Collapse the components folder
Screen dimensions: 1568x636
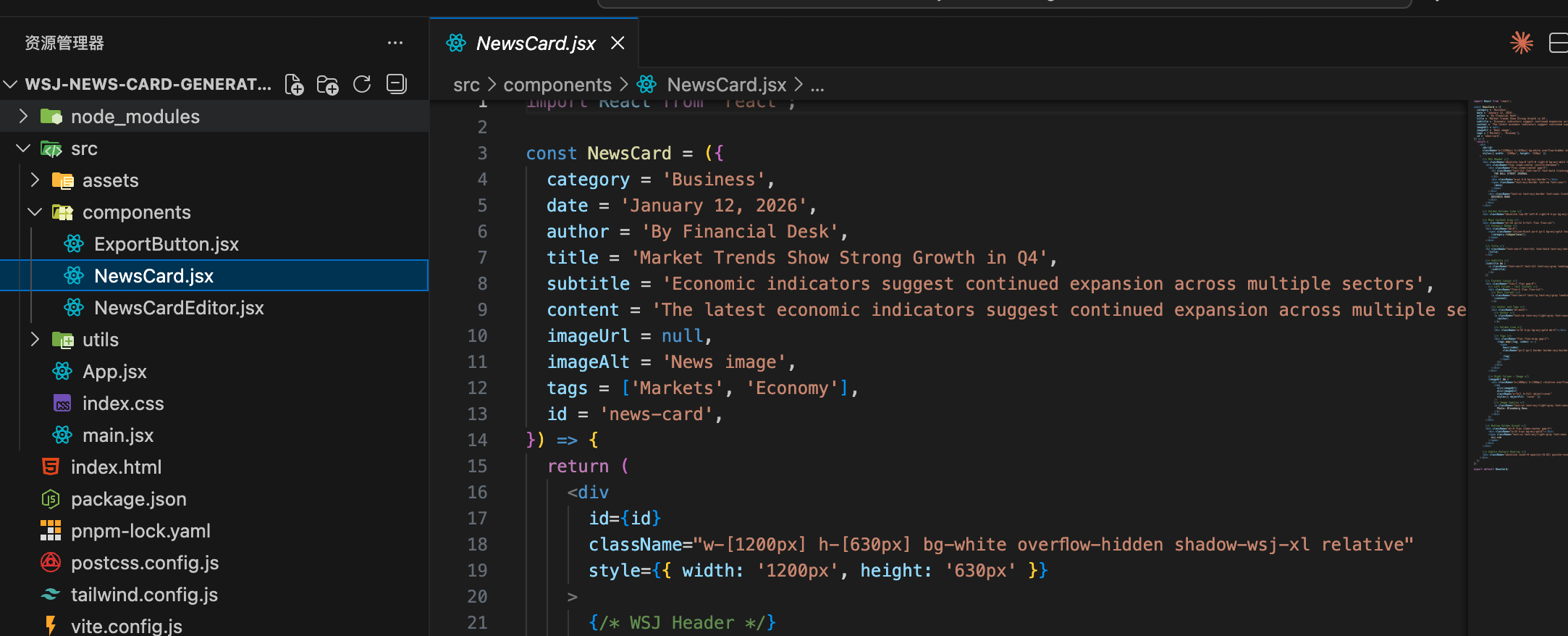point(136,212)
